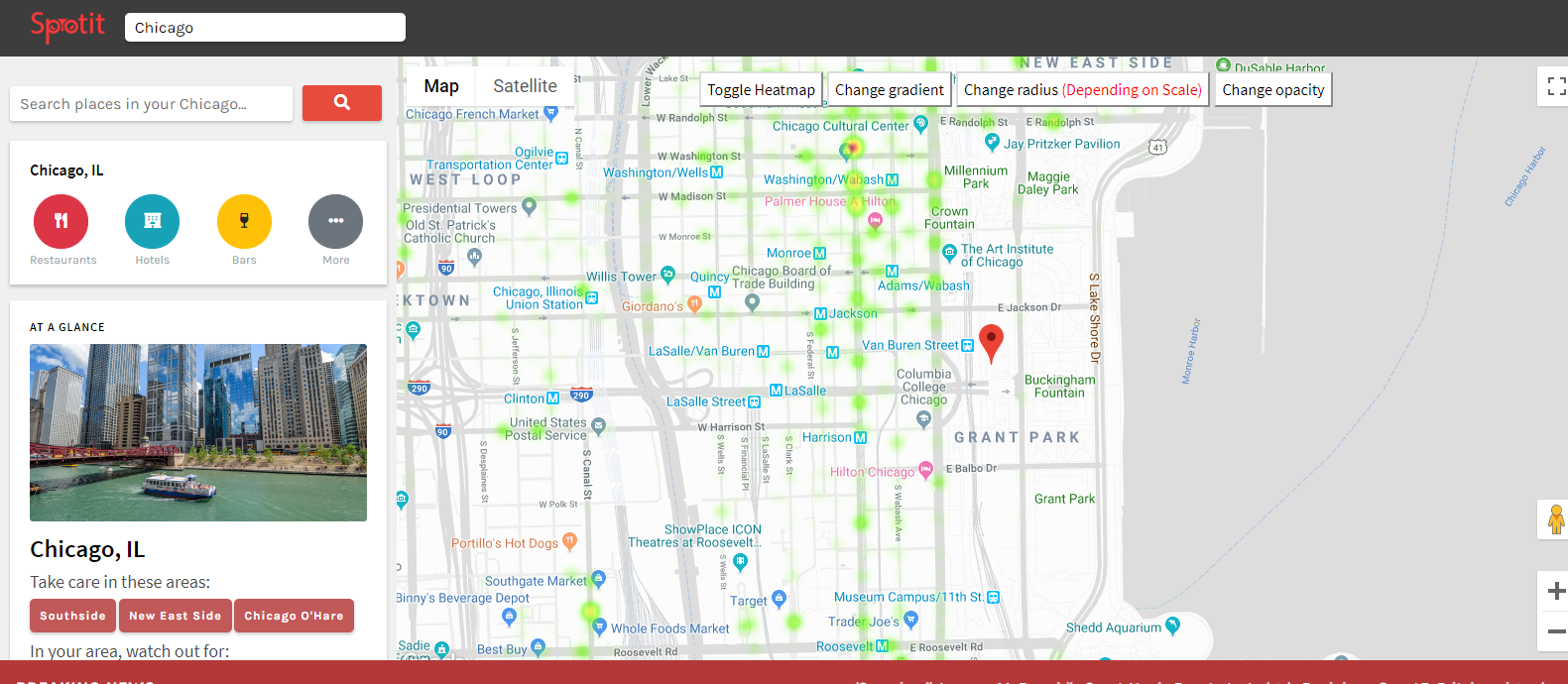The height and width of the screenshot is (684, 1568).
Task: Click Monroe transit station icon
Action: 819,254
